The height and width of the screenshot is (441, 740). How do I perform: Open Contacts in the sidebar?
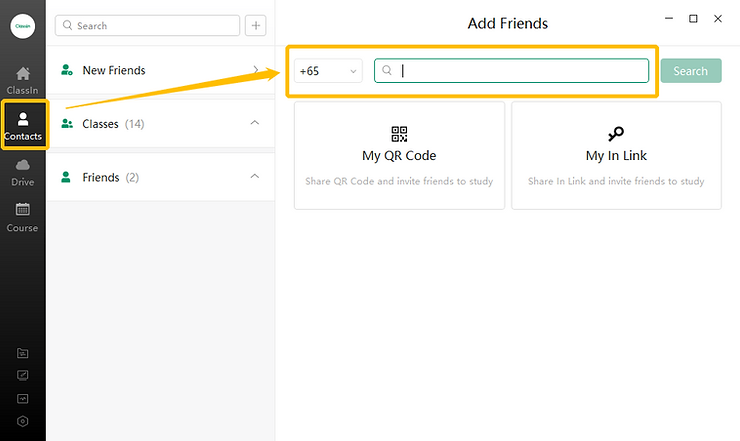click(22, 125)
